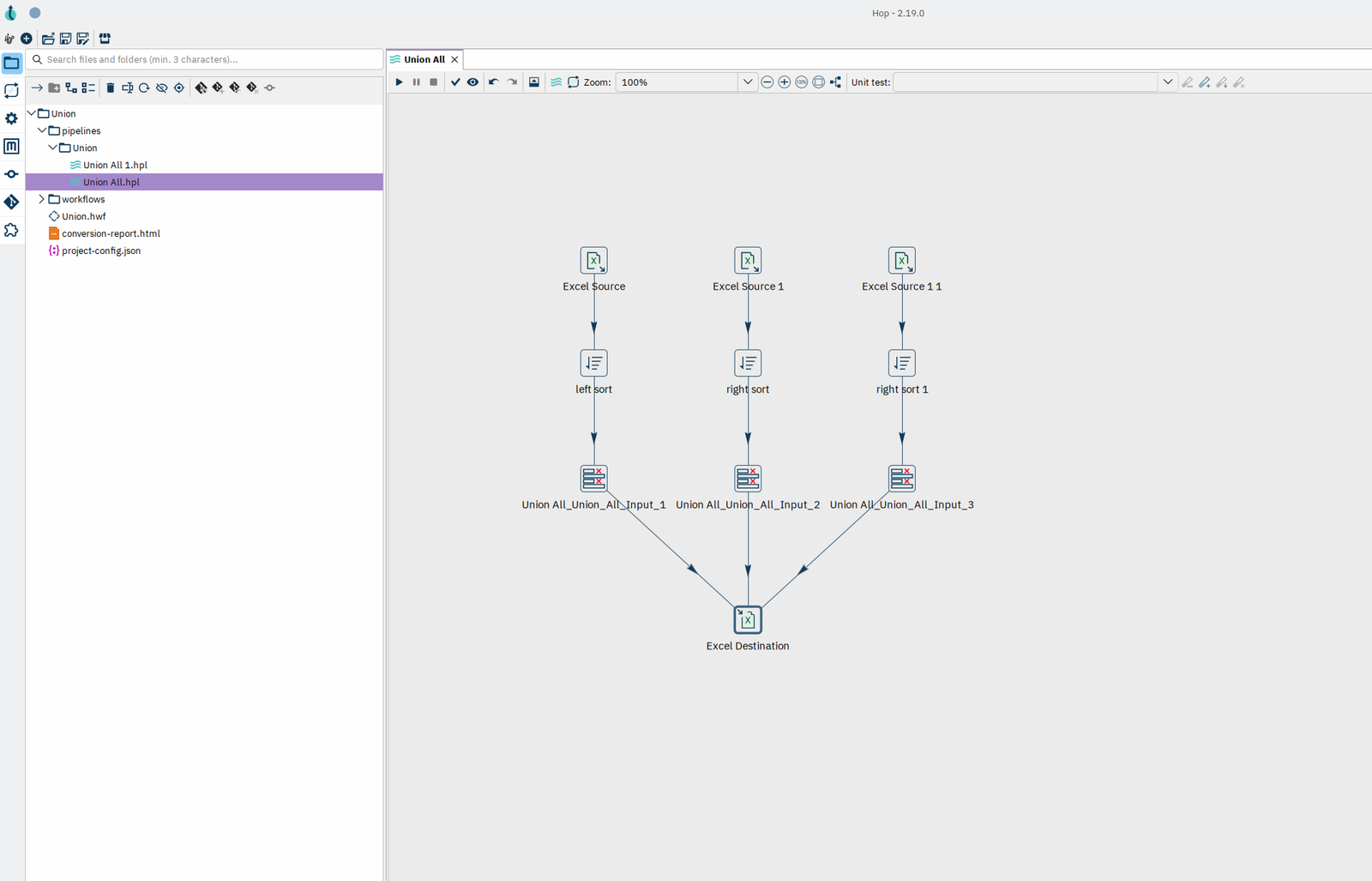Verify the pipeline with the checkmark icon
Viewport: 1372px width, 881px height.
point(455,82)
